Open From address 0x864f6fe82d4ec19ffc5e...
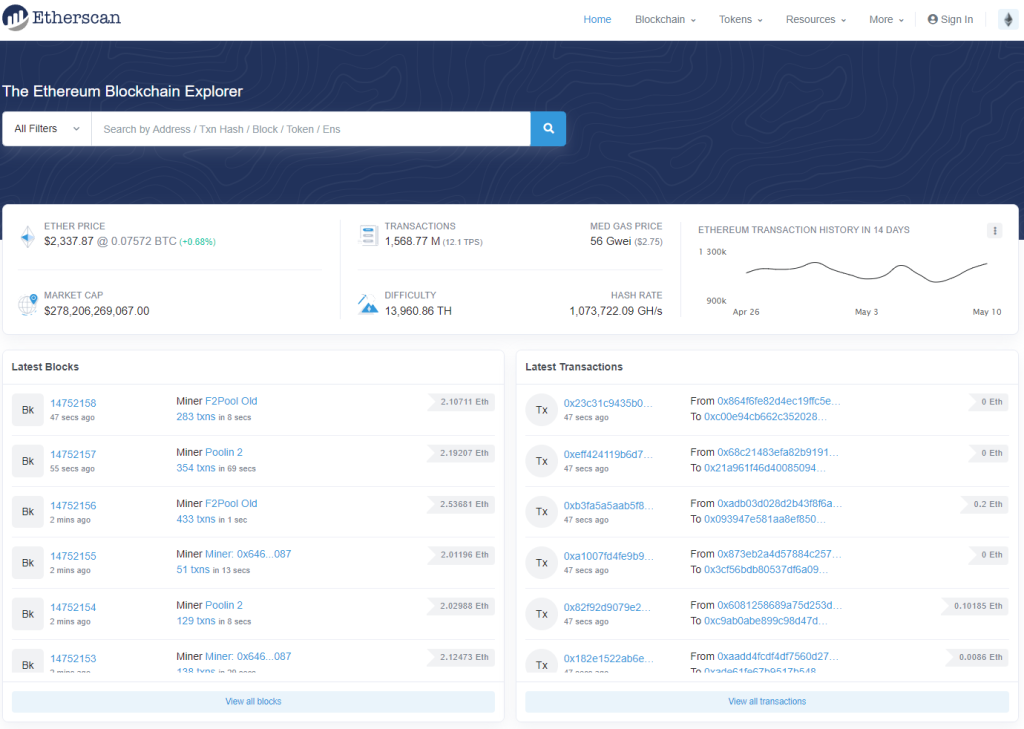The height and width of the screenshot is (729, 1024). point(779,401)
